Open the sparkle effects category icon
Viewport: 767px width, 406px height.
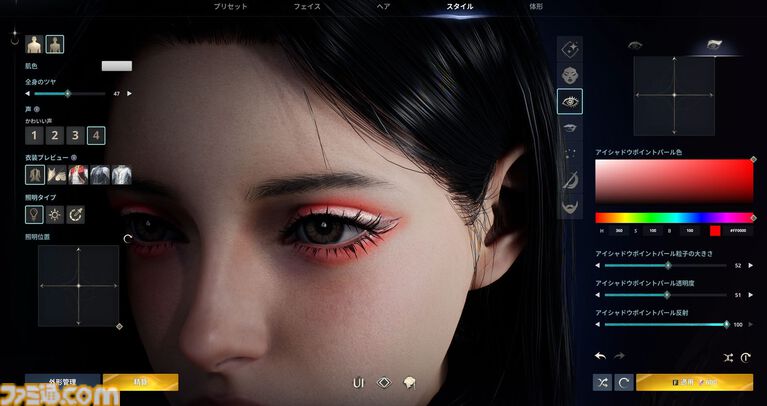pyautogui.click(x=570, y=49)
